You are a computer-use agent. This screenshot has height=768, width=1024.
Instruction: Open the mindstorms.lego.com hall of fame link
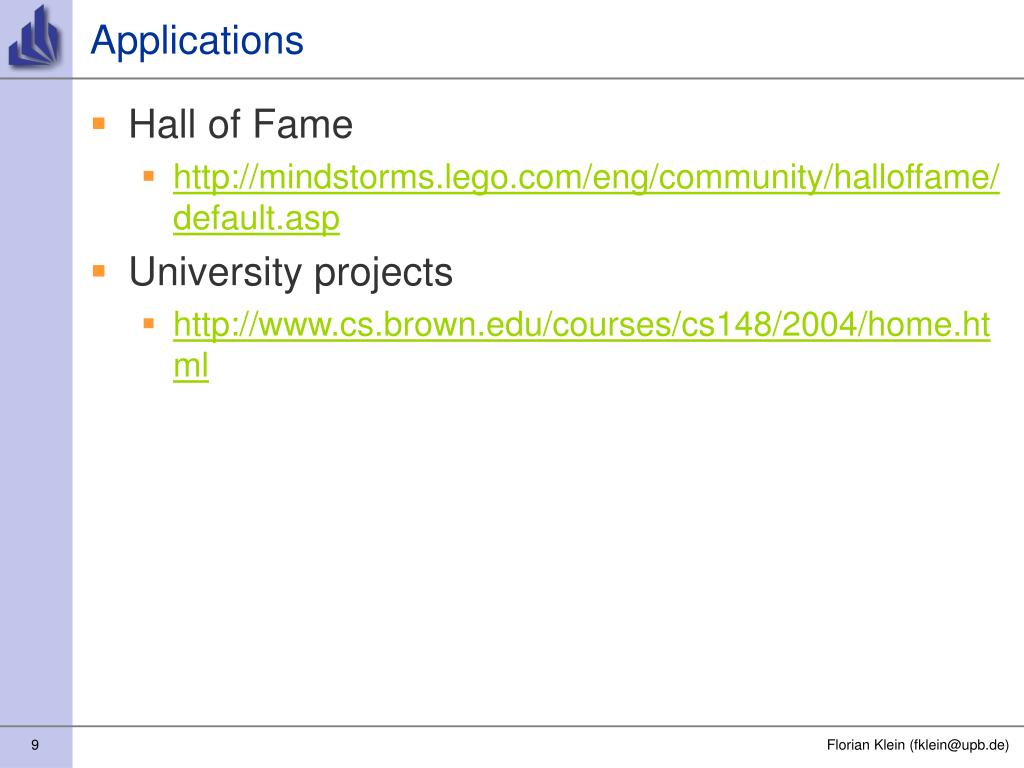click(586, 177)
